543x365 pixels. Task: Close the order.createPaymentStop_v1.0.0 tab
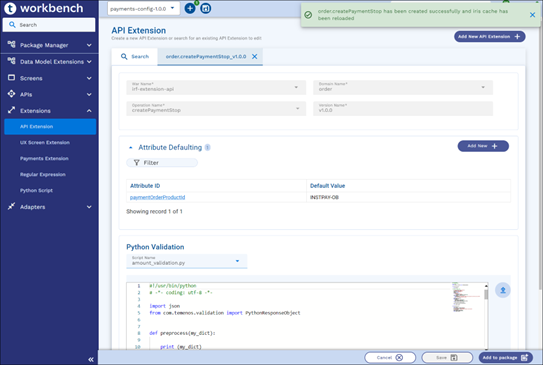click(255, 56)
